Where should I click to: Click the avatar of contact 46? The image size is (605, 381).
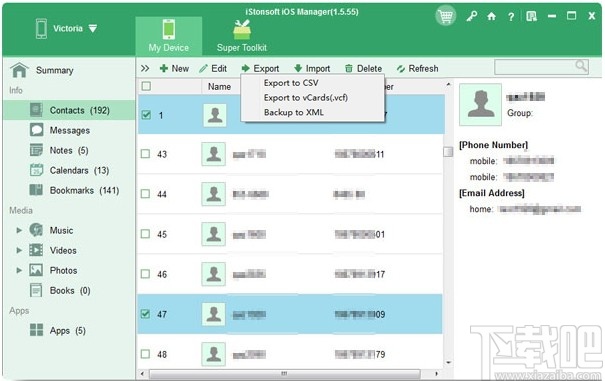click(213, 274)
